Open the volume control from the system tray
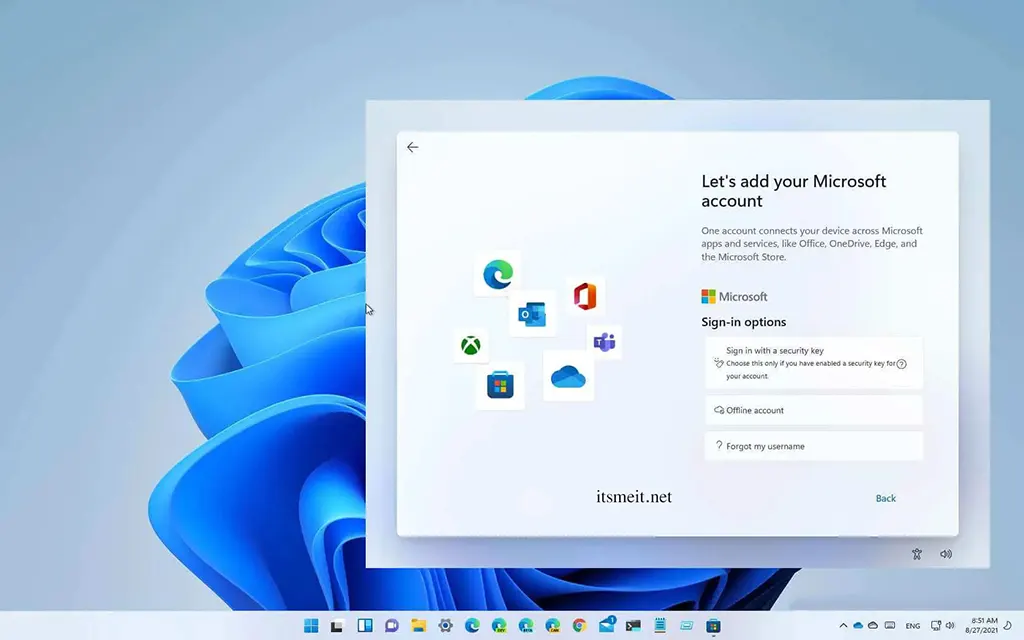1024x640 pixels. tap(948, 627)
